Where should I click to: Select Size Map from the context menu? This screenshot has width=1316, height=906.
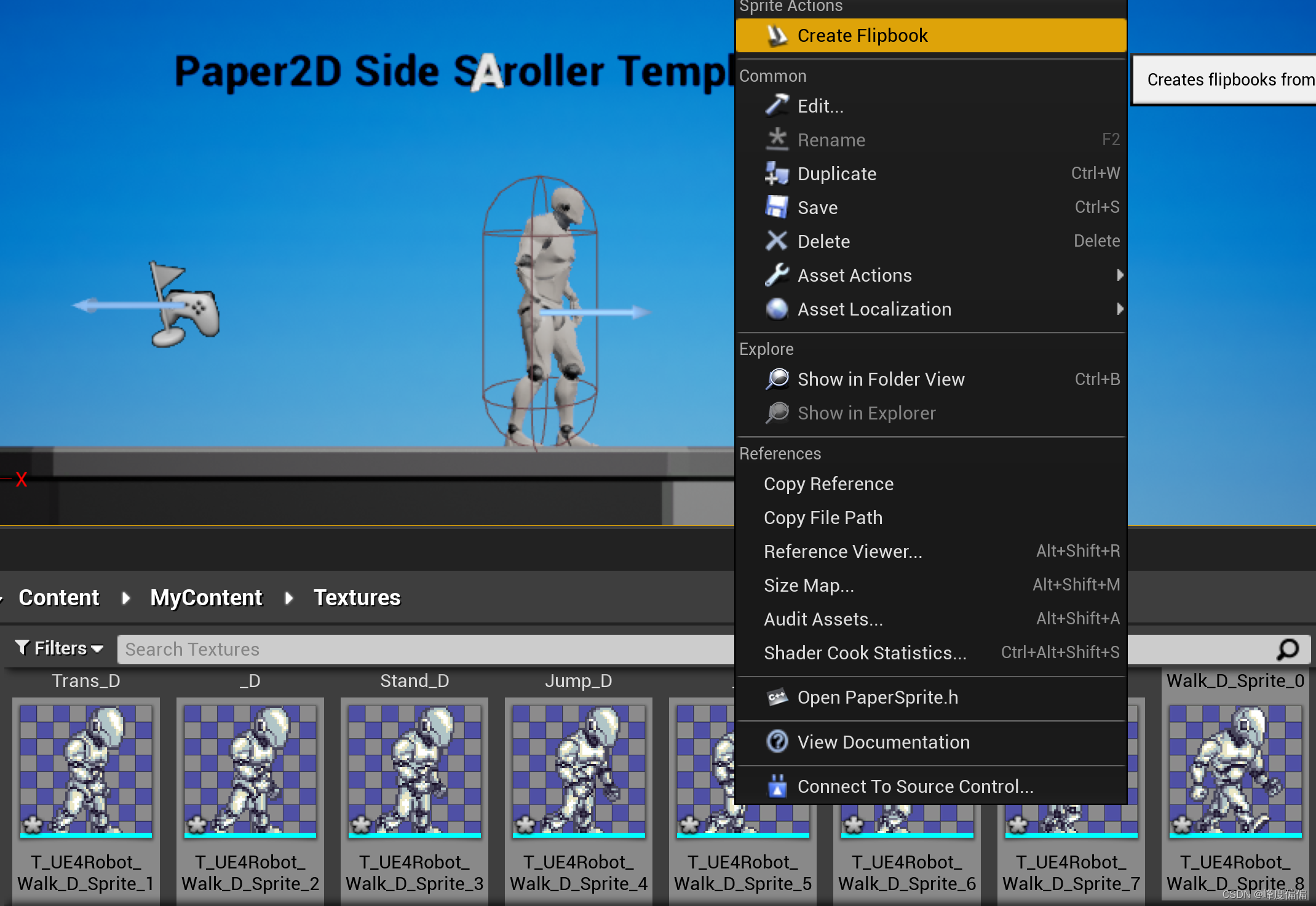coord(809,585)
